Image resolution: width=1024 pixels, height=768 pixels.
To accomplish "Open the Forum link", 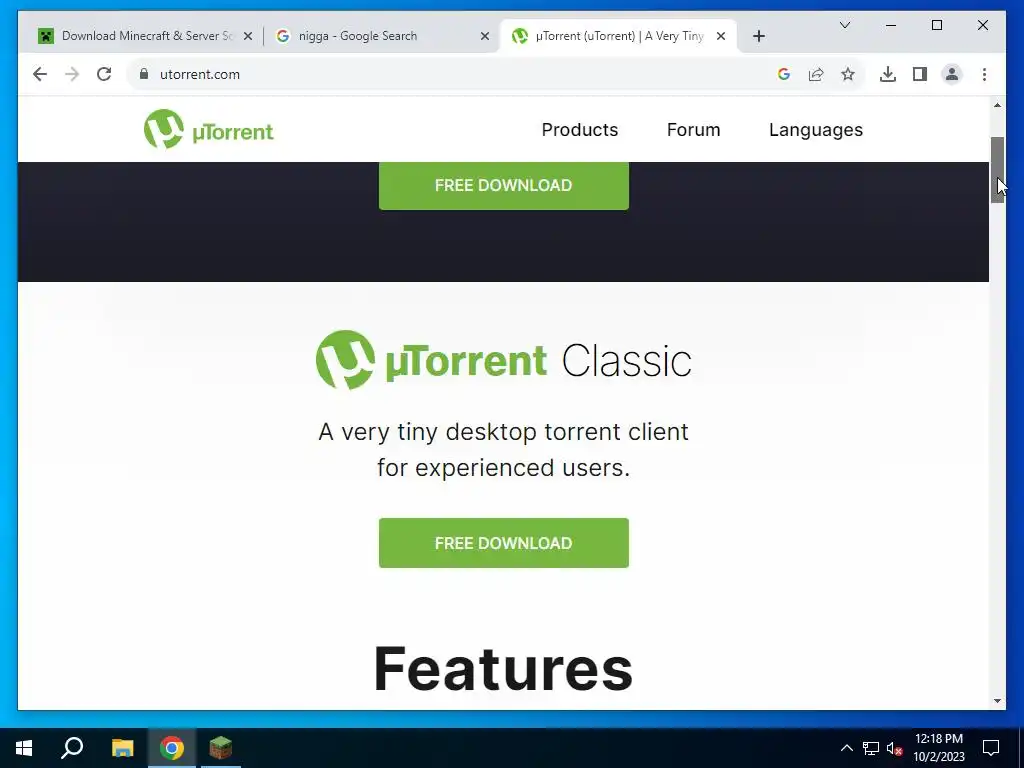I will point(693,130).
